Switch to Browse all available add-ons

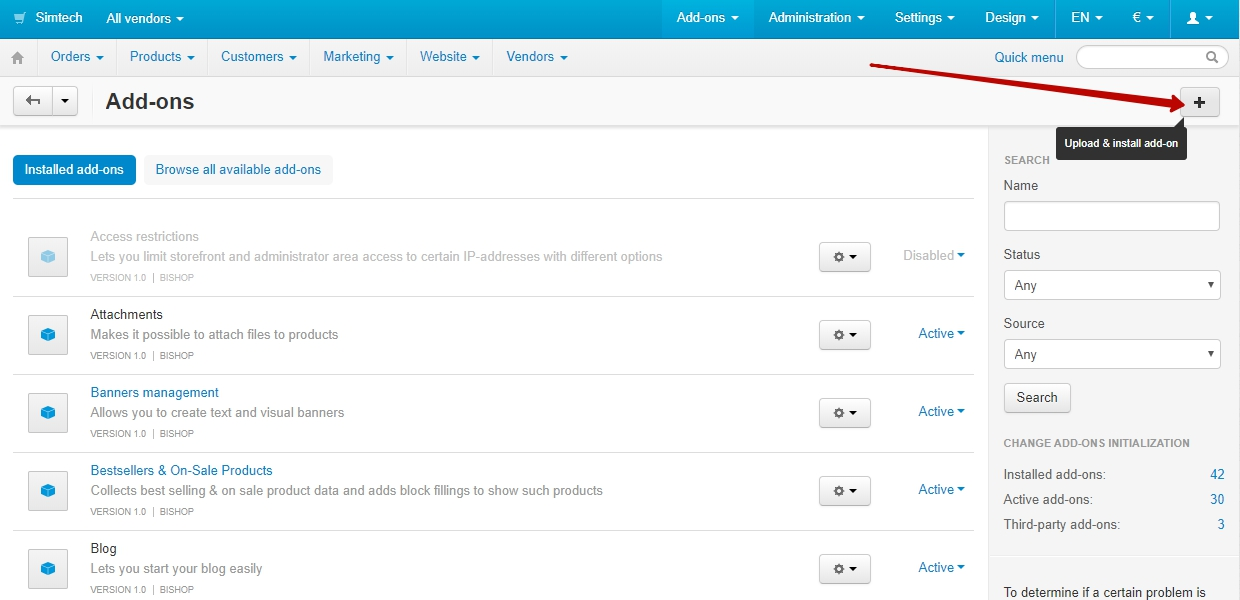coord(238,170)
